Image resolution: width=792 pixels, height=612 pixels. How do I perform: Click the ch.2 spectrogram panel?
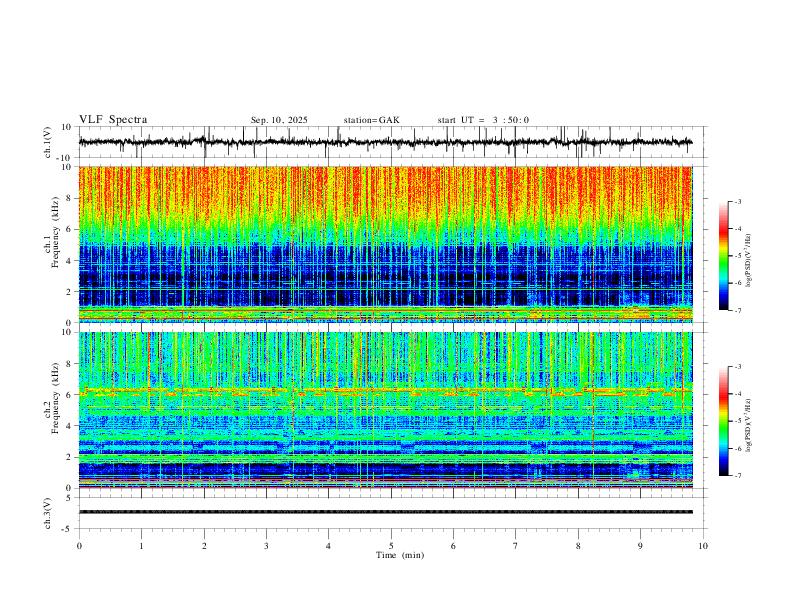pyautogui.click(x=385, y=410)
